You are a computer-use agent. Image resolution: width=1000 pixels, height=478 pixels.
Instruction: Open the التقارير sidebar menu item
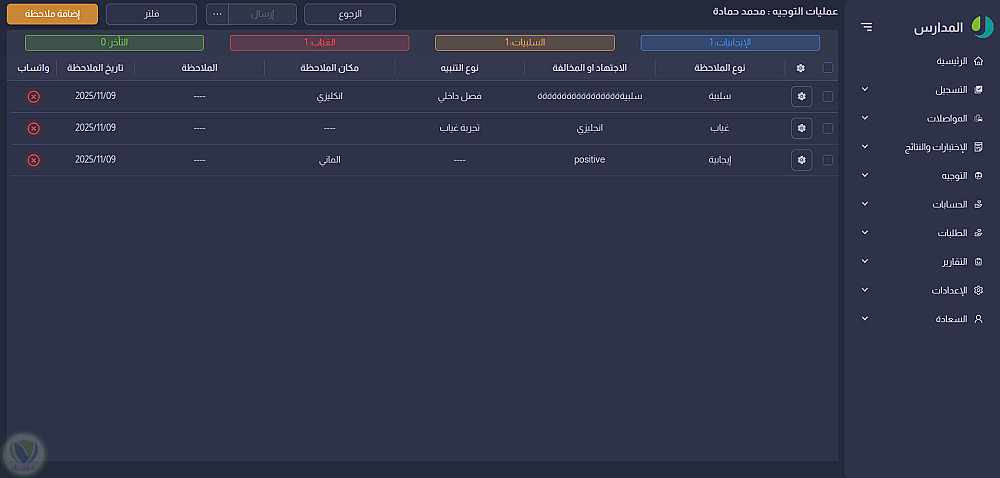[x=920, y=262]
